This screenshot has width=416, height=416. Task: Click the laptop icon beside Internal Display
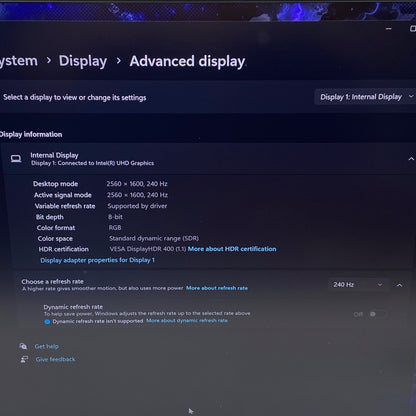(x=16, y=159)
